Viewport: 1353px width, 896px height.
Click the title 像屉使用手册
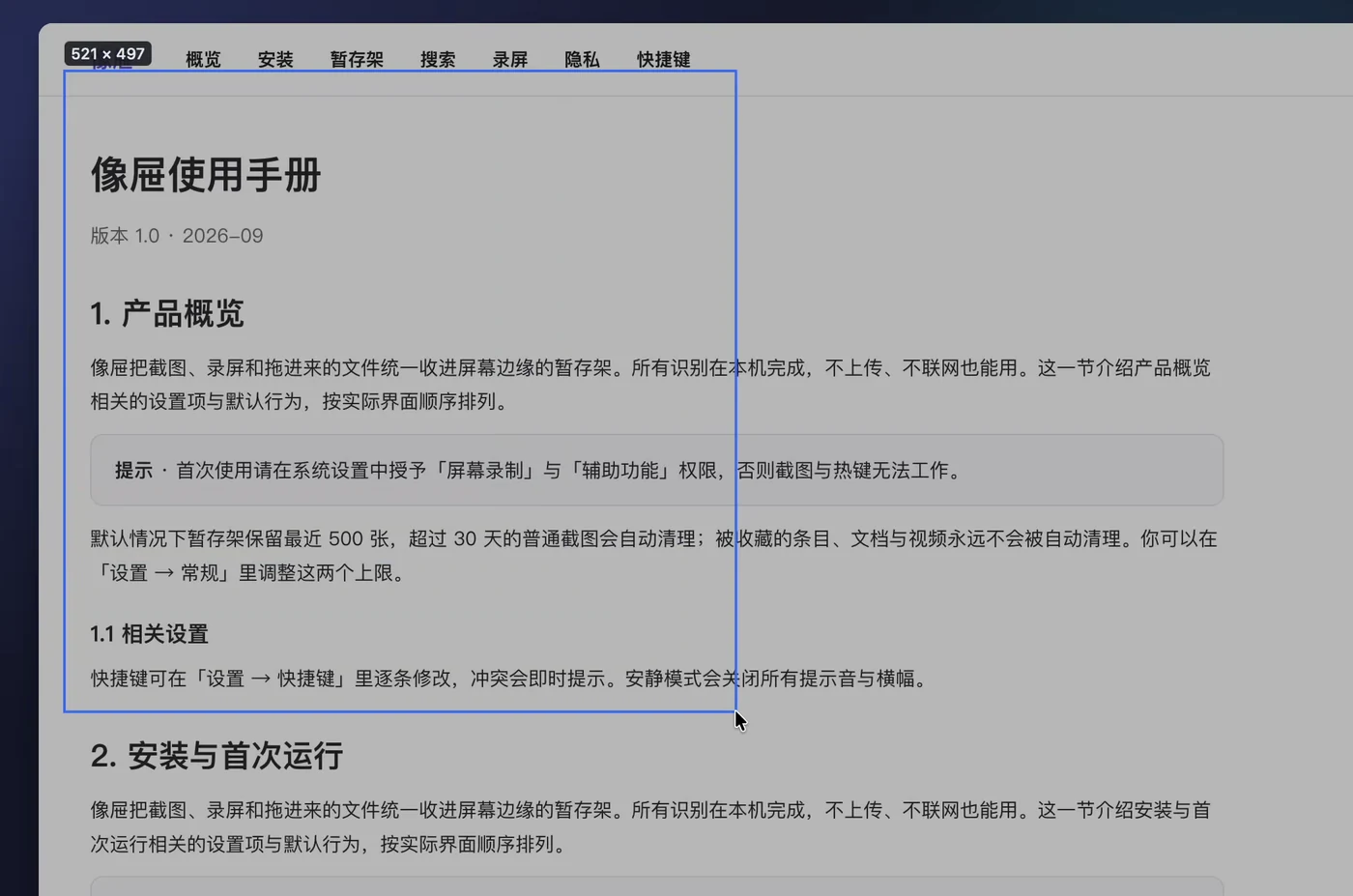pos(206,175)
